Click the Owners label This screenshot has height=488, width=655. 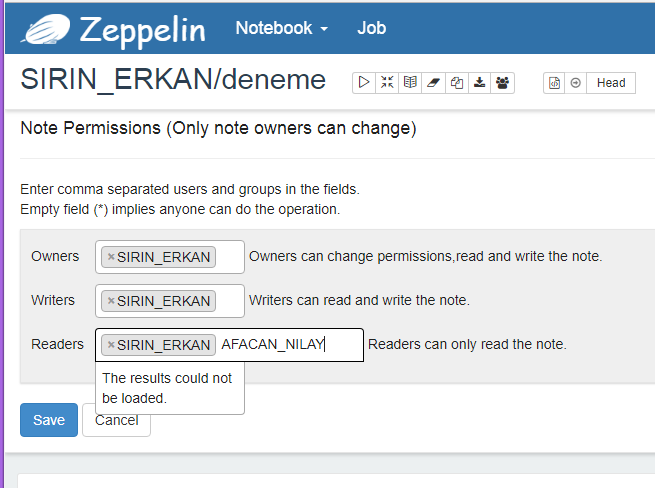click(x=55, y=256)
